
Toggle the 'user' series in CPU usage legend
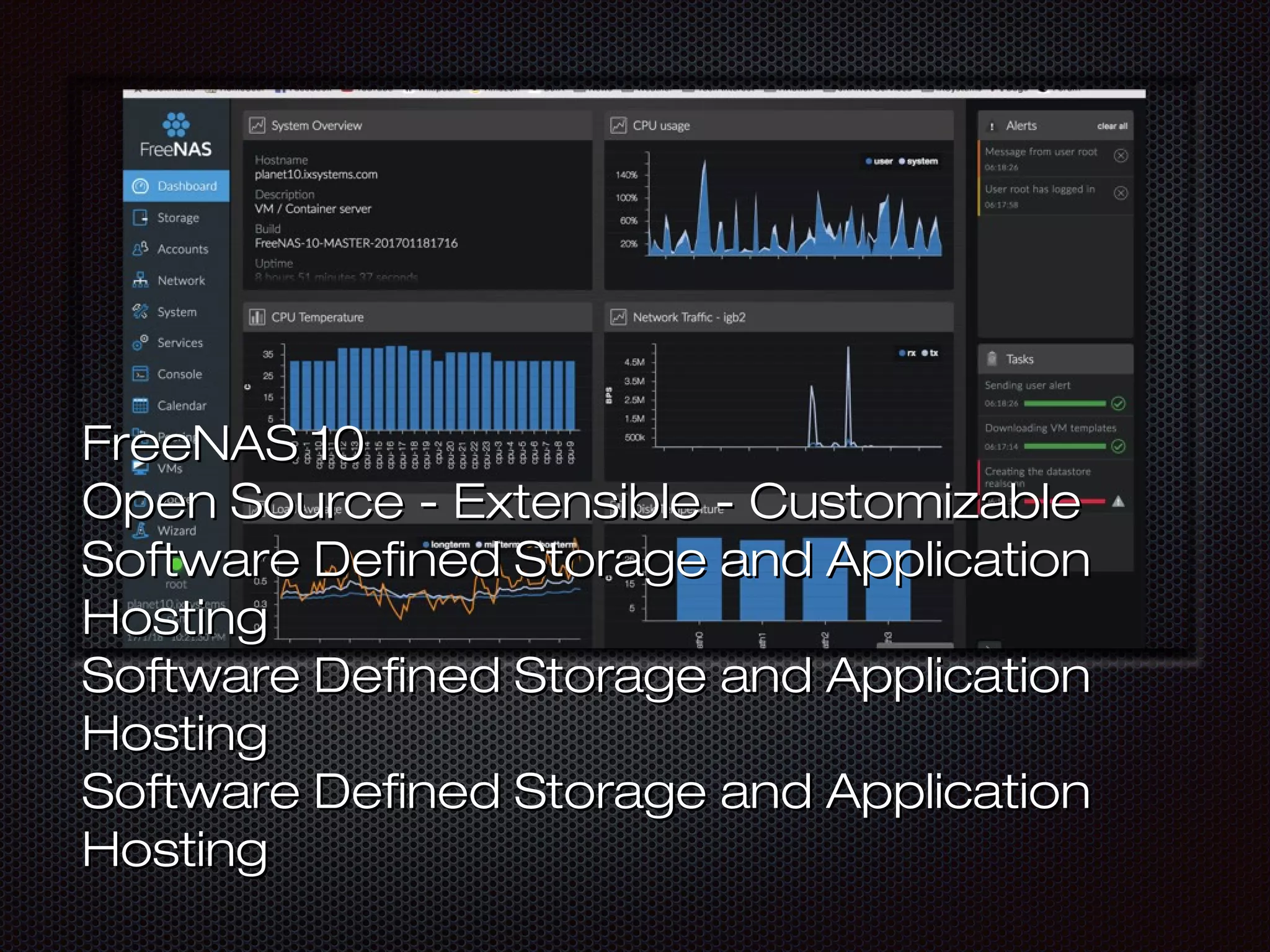coord(879,161)
